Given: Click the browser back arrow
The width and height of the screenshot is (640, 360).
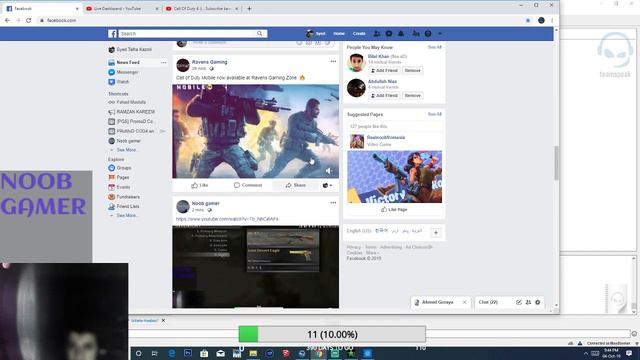Looking at the screenshot, I should [7, 20].
